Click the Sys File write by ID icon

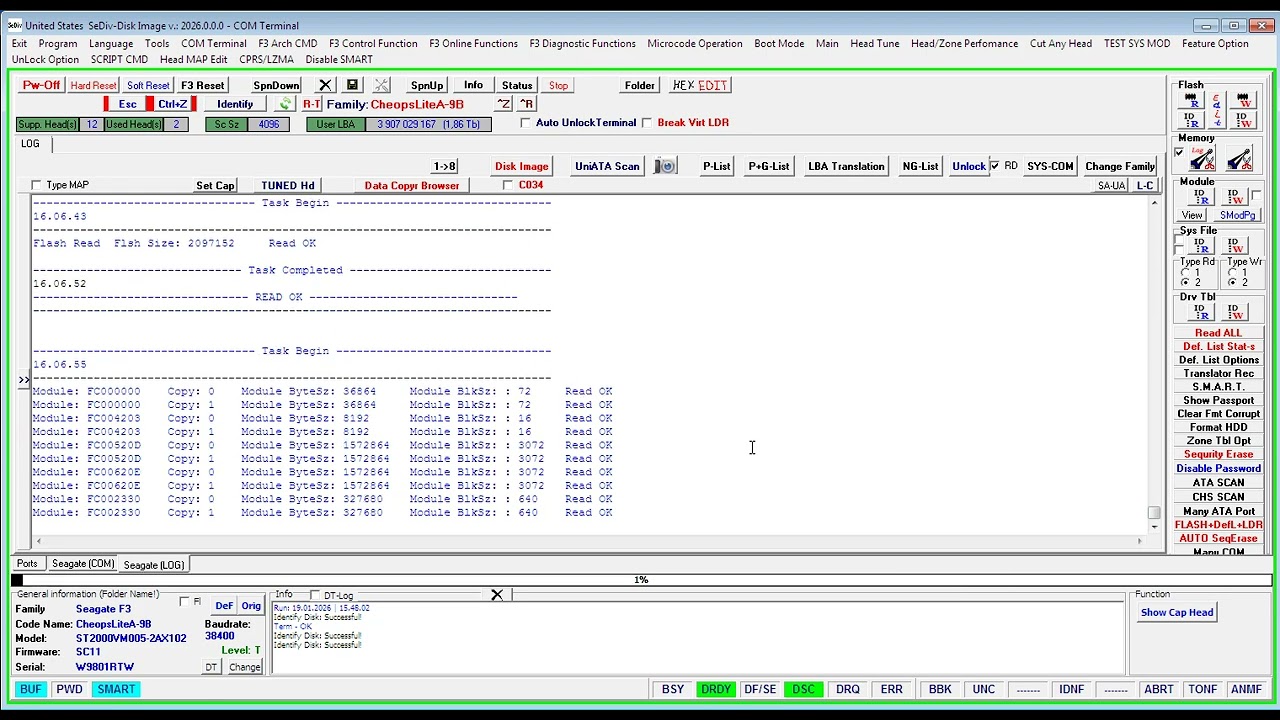1234,245
